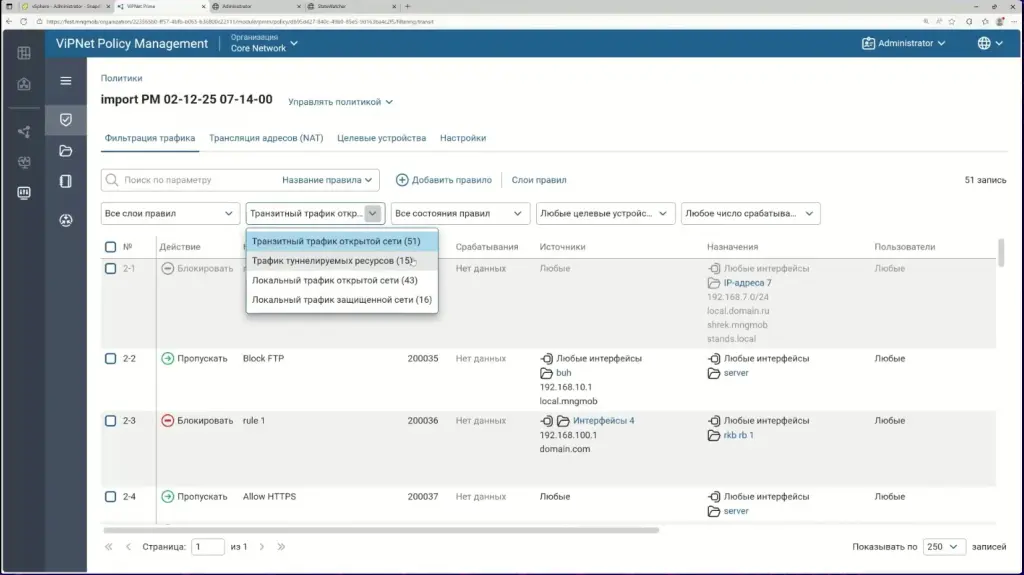Switch to Настройки tab

[463, 138]
